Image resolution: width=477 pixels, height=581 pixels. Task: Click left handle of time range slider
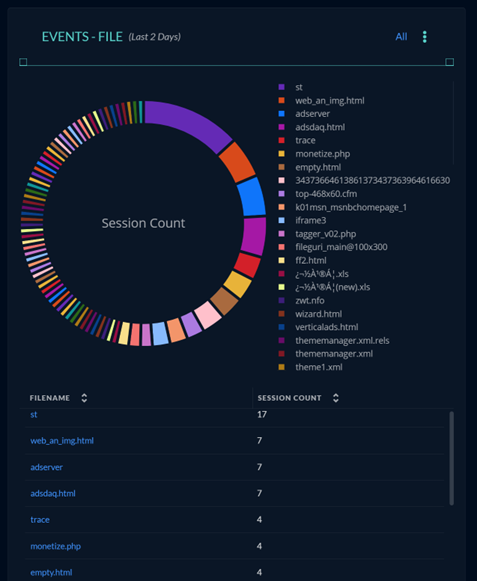tap(23, 62)
